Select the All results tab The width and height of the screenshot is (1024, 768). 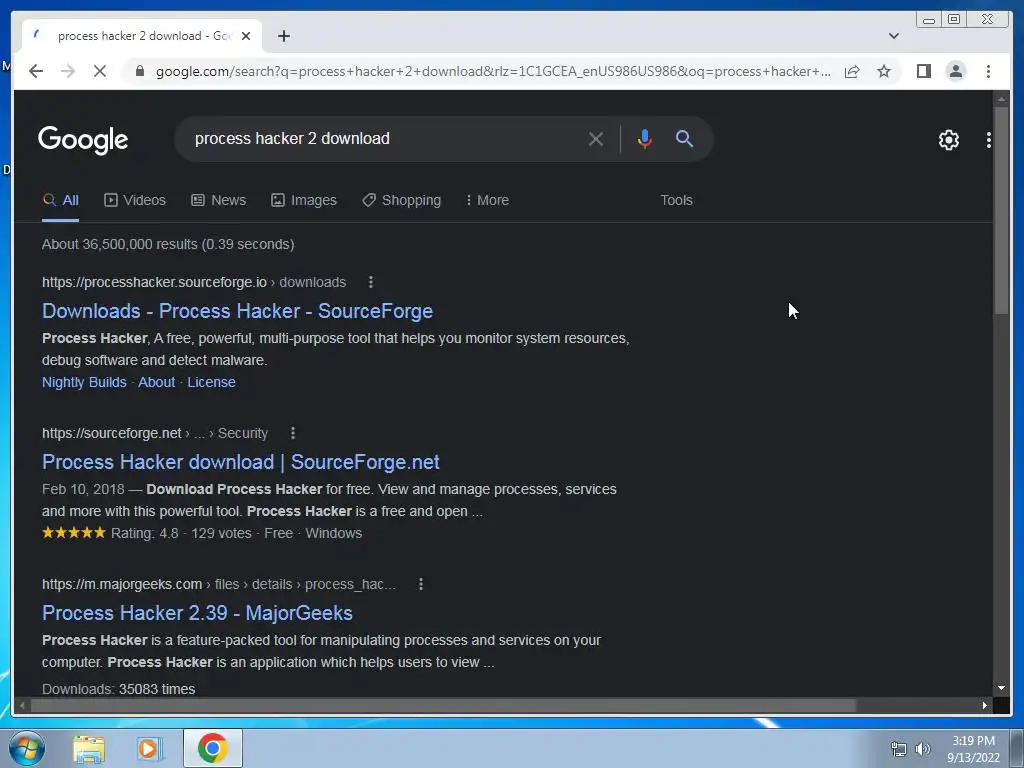click(x=61, y=200)
